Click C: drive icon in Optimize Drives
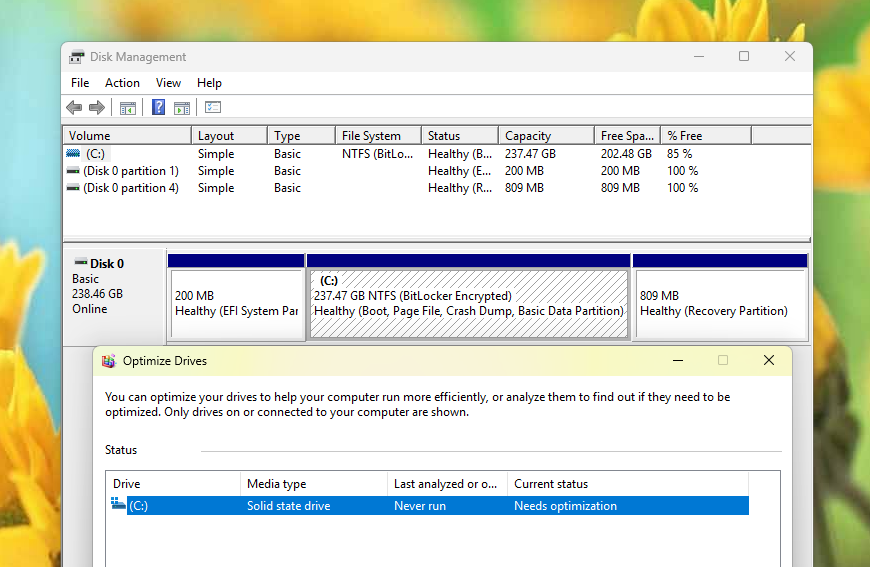The width and height of the screenshot is (870, 567). click(118, 503)
